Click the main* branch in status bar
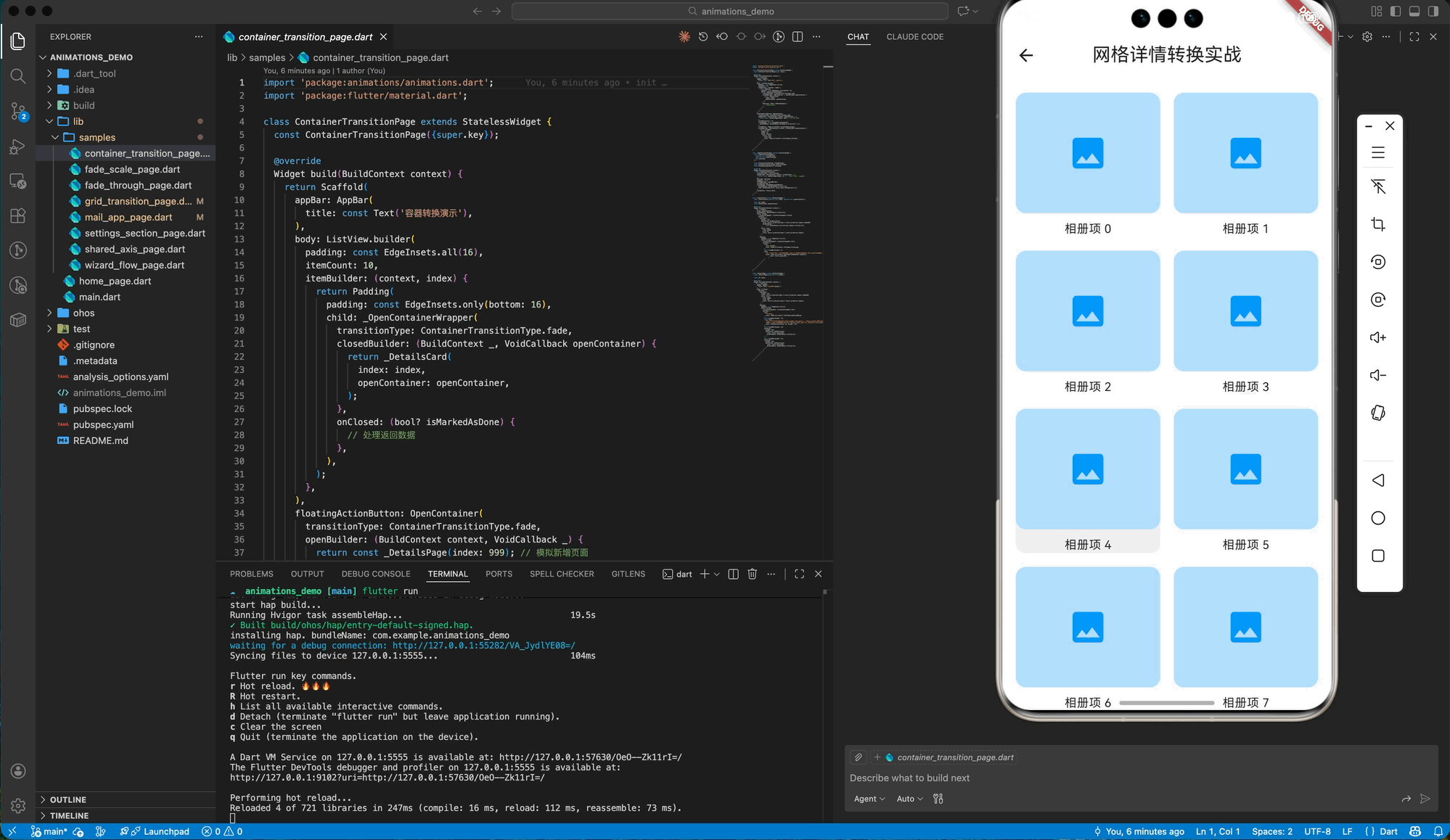Screen dimensions: 1450x840 49,831
